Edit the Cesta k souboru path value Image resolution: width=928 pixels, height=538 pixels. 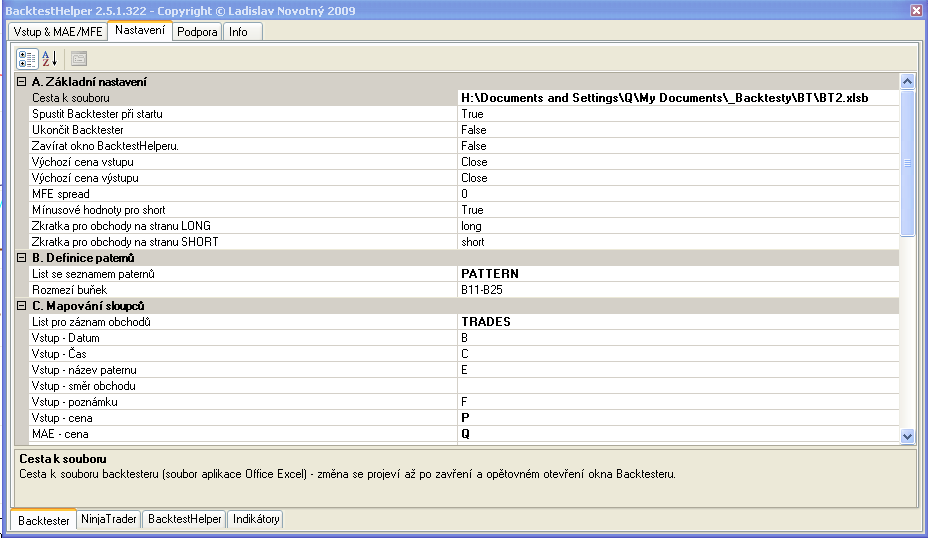pyautogui.click(x=678, y=98)
